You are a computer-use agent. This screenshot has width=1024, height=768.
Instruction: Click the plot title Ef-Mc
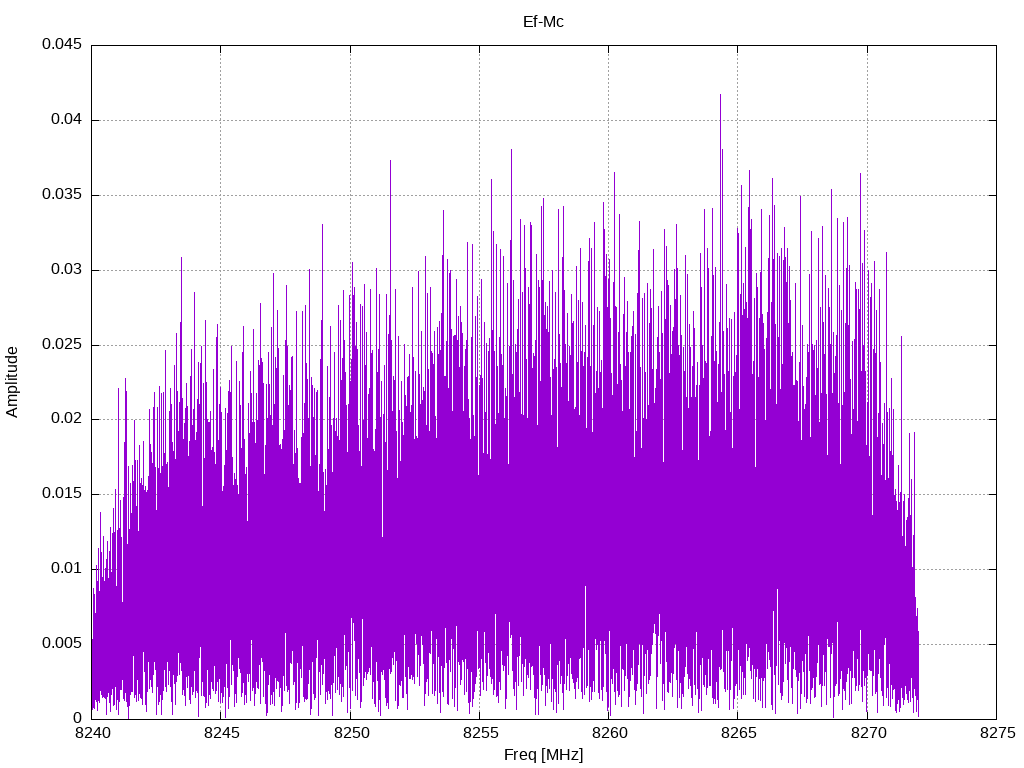click(543, 22)
